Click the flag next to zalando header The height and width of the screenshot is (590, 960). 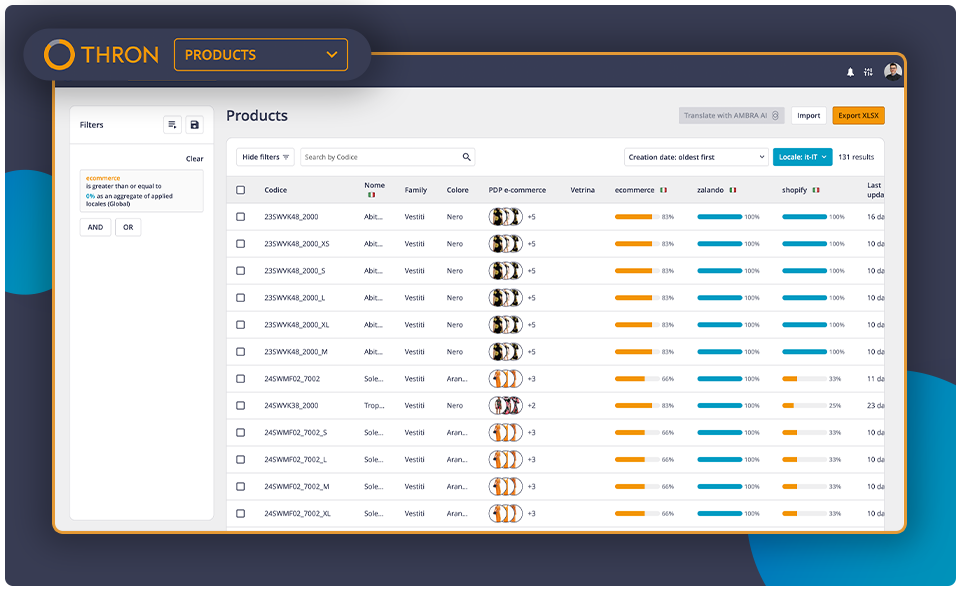click(733, 190)
